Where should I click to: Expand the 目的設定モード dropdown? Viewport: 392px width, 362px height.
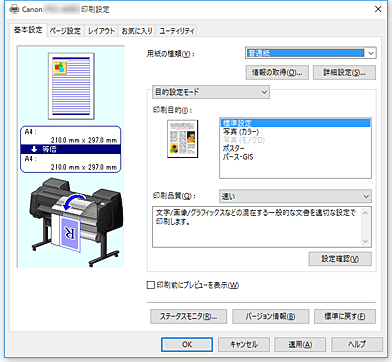(x=211, y=92)
